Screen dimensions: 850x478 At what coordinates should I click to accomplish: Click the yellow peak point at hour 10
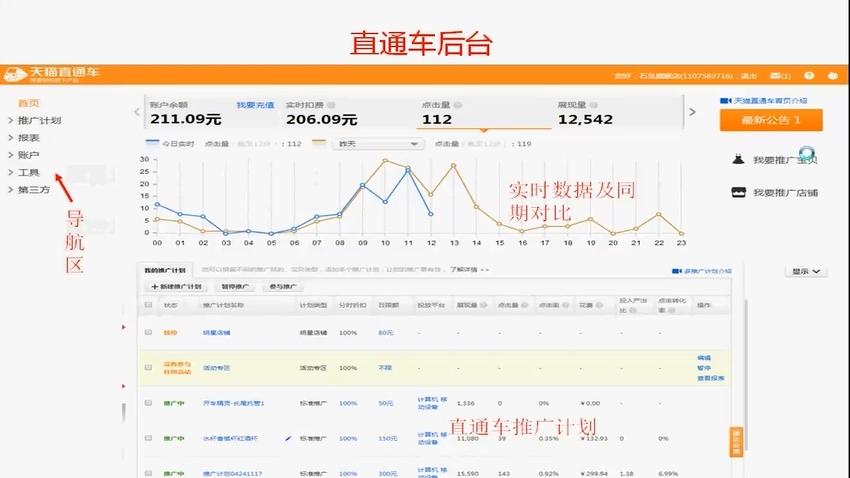click(385, 161)
